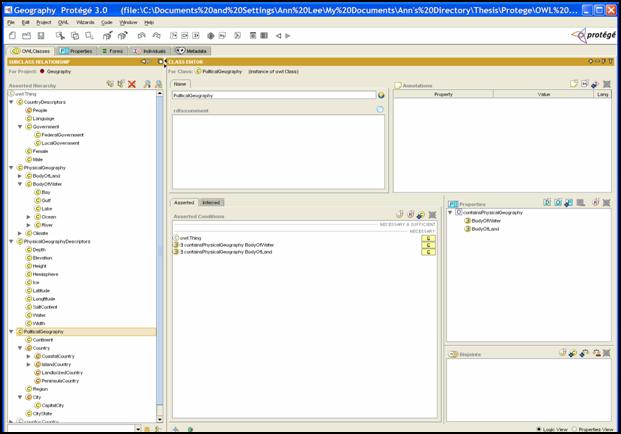This screenshot has width=621, height=434.
Task: Click the first create icon in Disjoints header
Action: click(562, 353)
